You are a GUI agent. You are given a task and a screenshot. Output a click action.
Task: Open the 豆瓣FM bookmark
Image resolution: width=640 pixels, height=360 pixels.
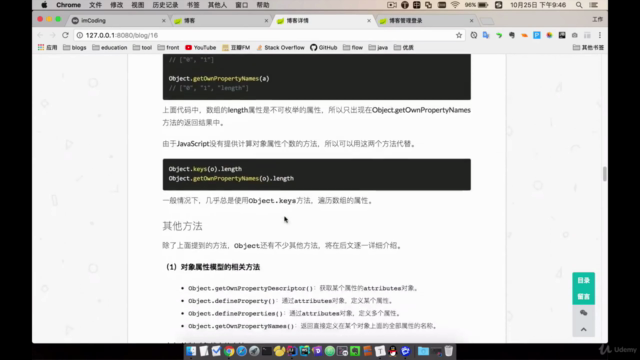pyautogui.click(x=236, y=47)
